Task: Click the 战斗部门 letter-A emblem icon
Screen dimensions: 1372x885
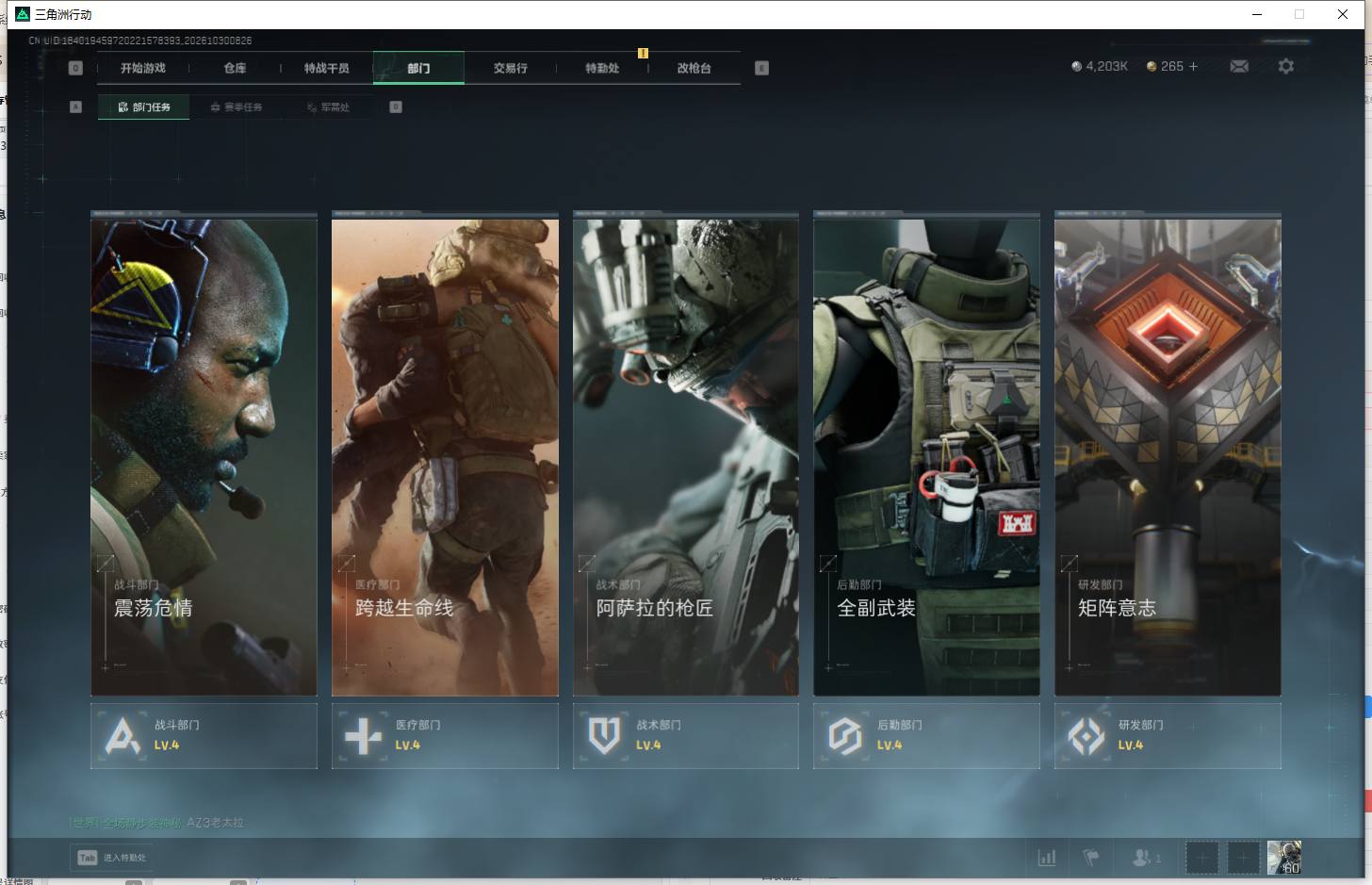Action: pyautogui.click(x=122, y=735)
